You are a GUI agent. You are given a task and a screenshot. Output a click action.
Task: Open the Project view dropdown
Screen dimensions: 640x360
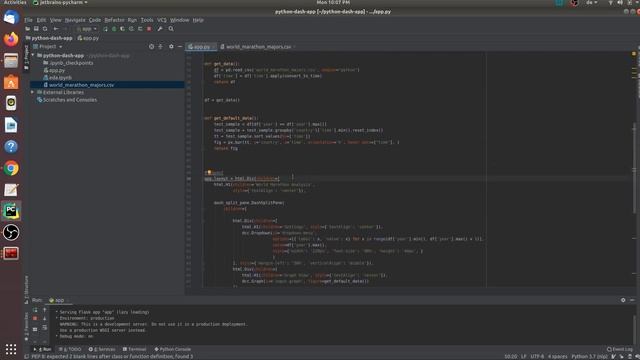(48, 47)
